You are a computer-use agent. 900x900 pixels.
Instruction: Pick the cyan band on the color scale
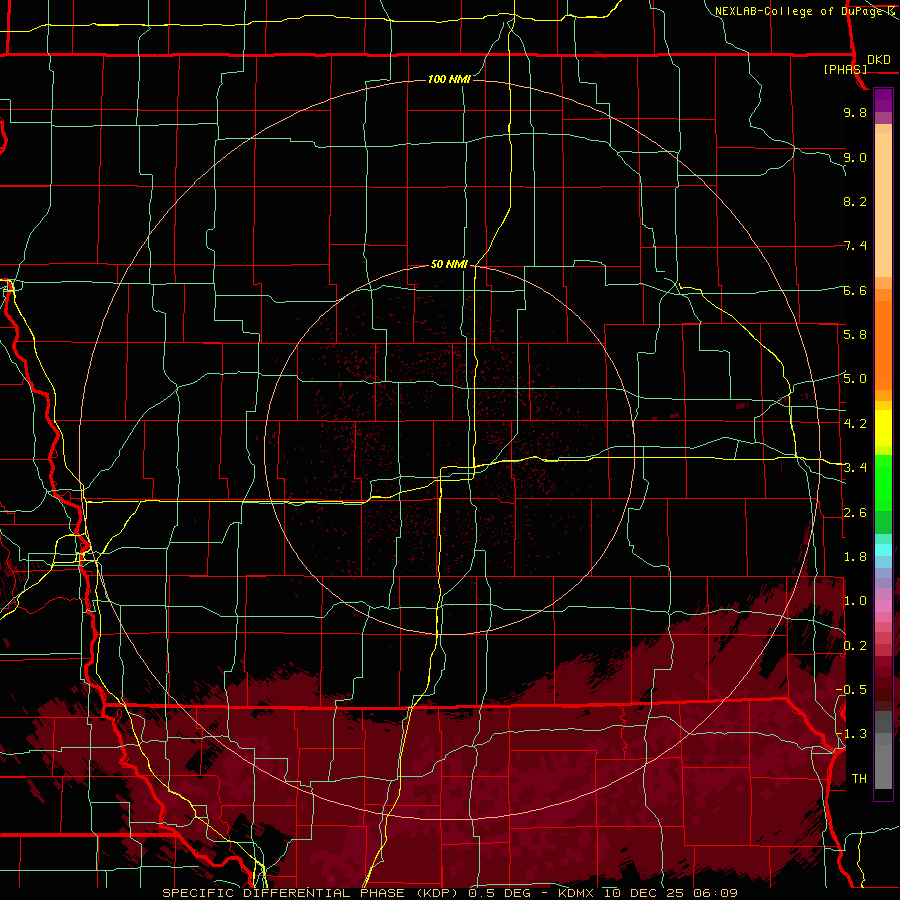(x=883, y=550)
